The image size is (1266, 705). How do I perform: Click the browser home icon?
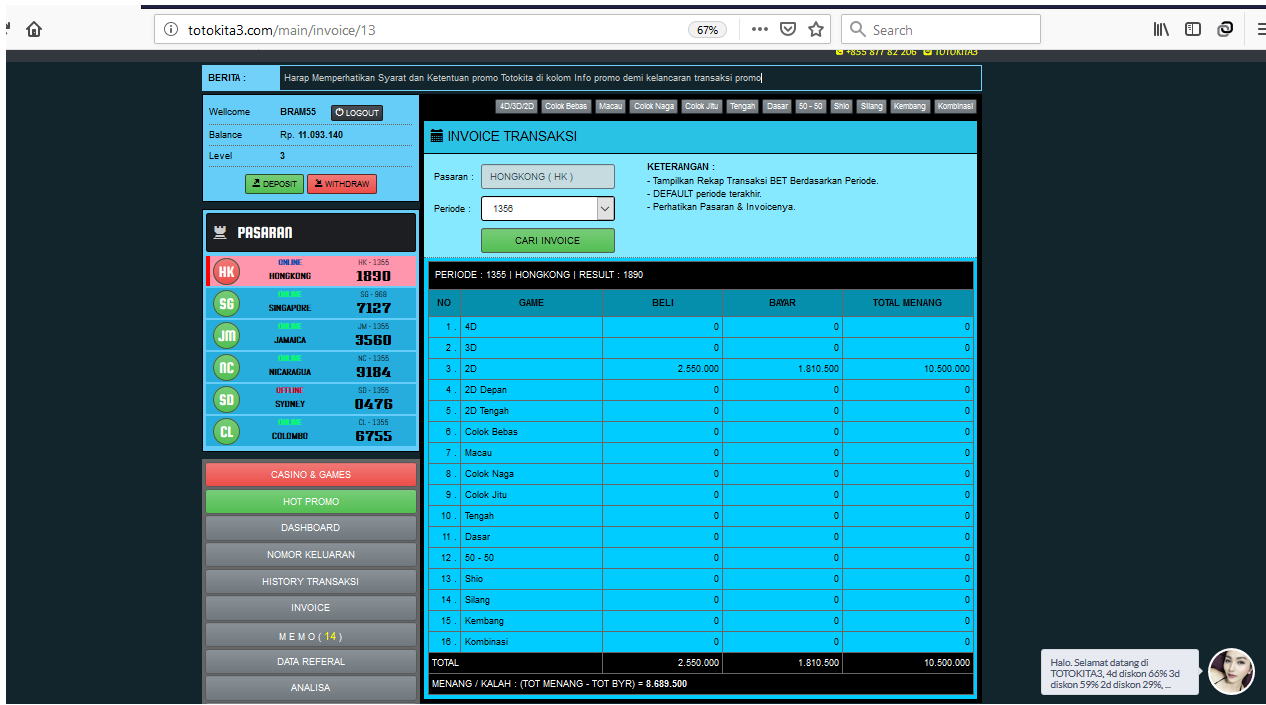(34, 29)
